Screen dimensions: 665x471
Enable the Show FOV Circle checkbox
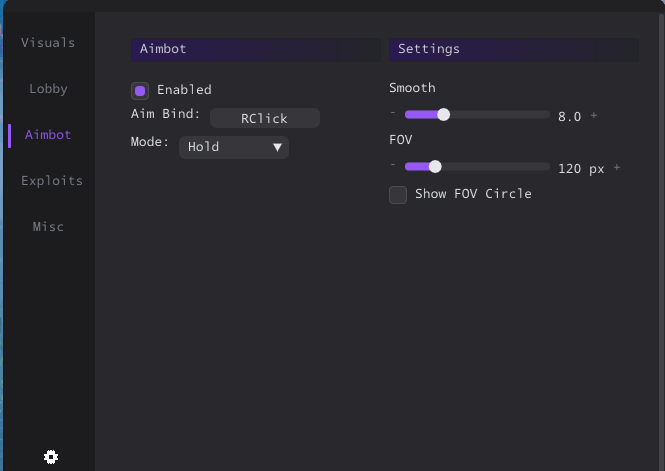pyautogui.click(x=398, y=195)
